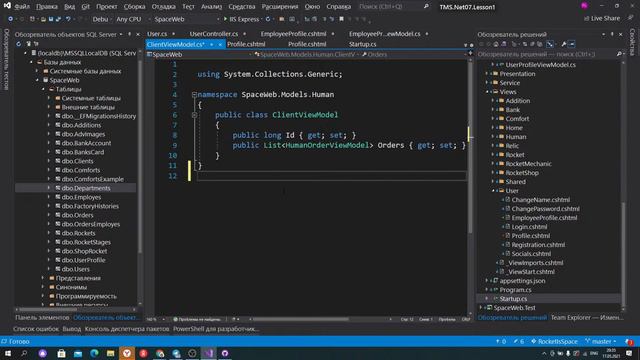Switch to the Startup.cs editor tab
The width and height of the screenshot is (640, 360).
click(x=362, y=44)
